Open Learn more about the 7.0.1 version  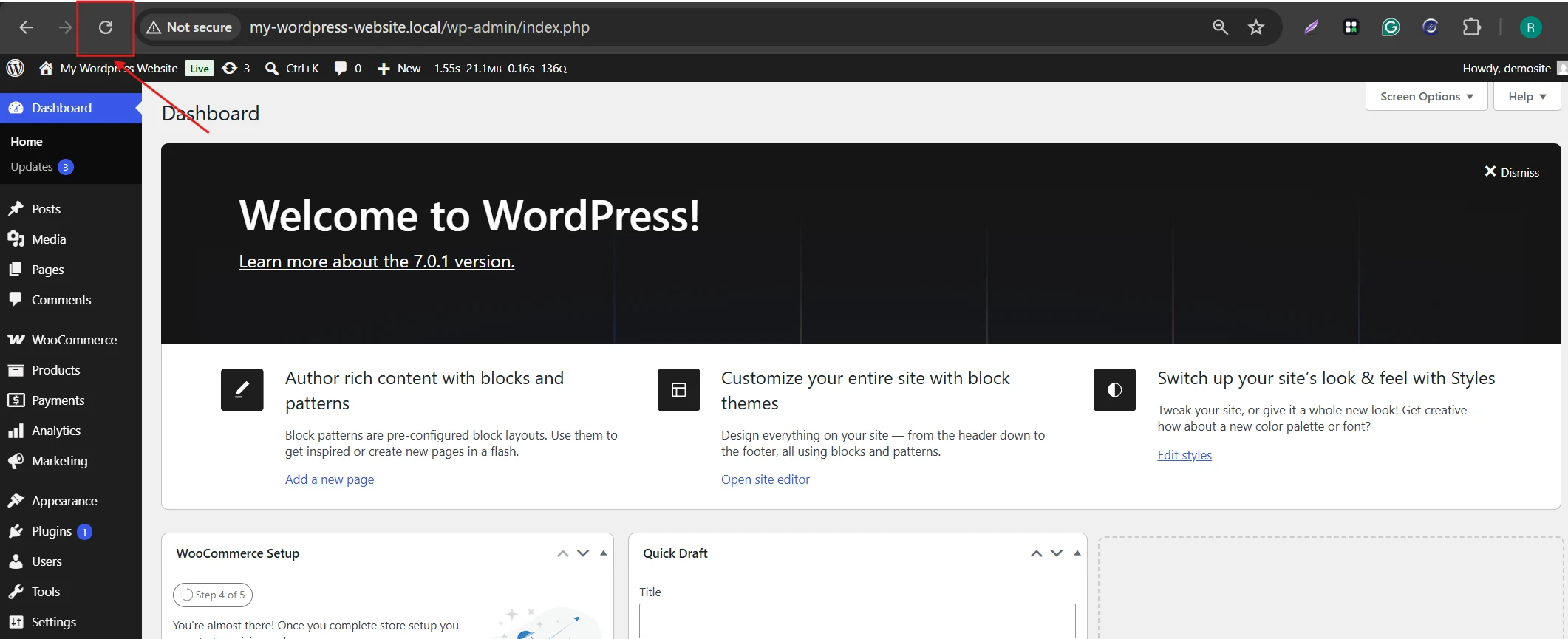pyautogui.click(x=377, y=262)
